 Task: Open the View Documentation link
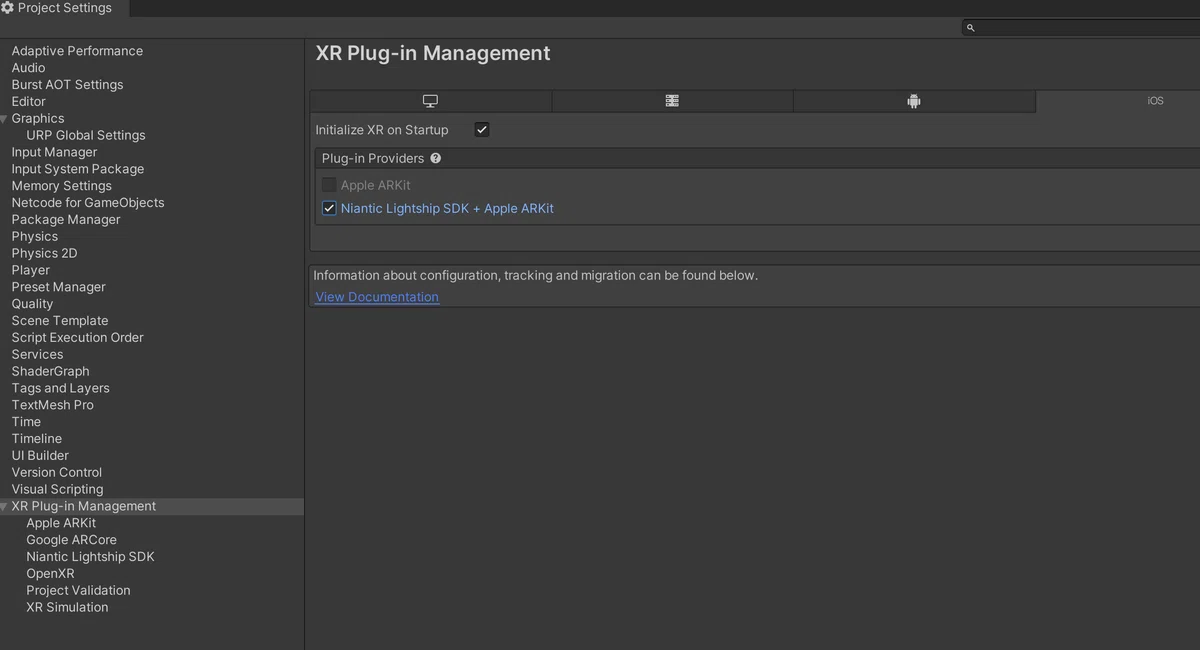377,297
